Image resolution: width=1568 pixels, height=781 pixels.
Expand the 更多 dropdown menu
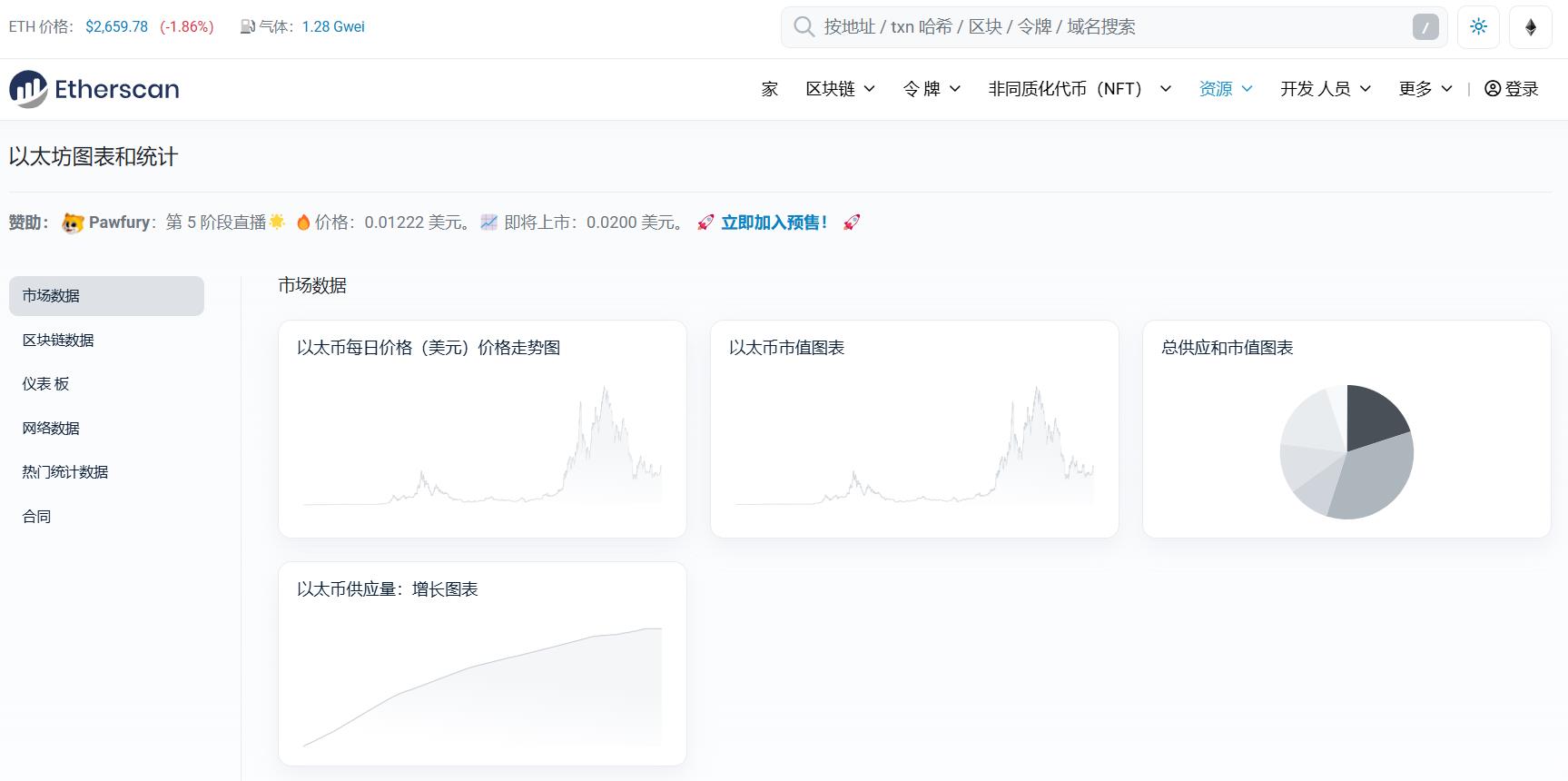[x=1425, y=88]
